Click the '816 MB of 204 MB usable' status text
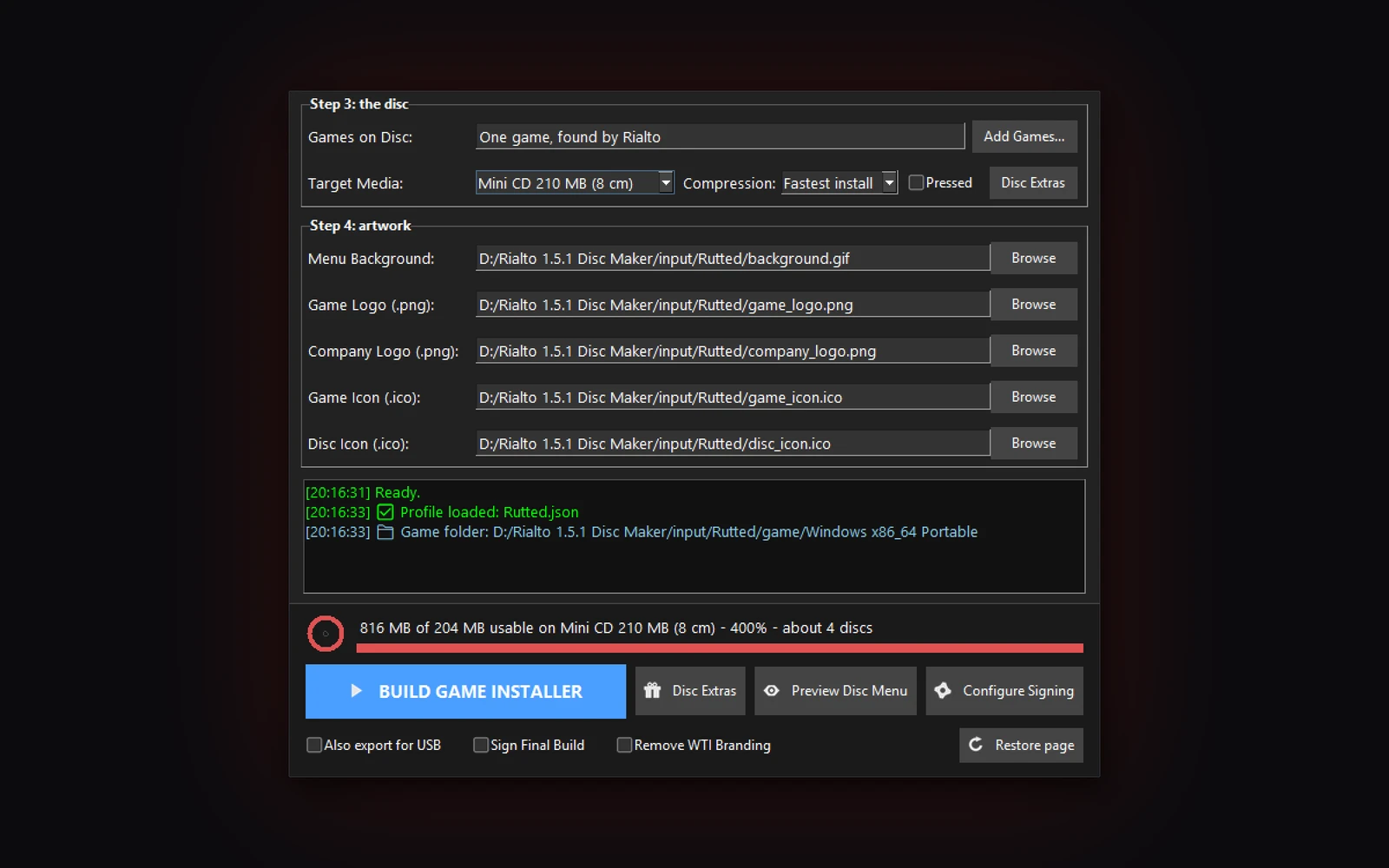This screenshot has height=868, width=1389. 616,628
